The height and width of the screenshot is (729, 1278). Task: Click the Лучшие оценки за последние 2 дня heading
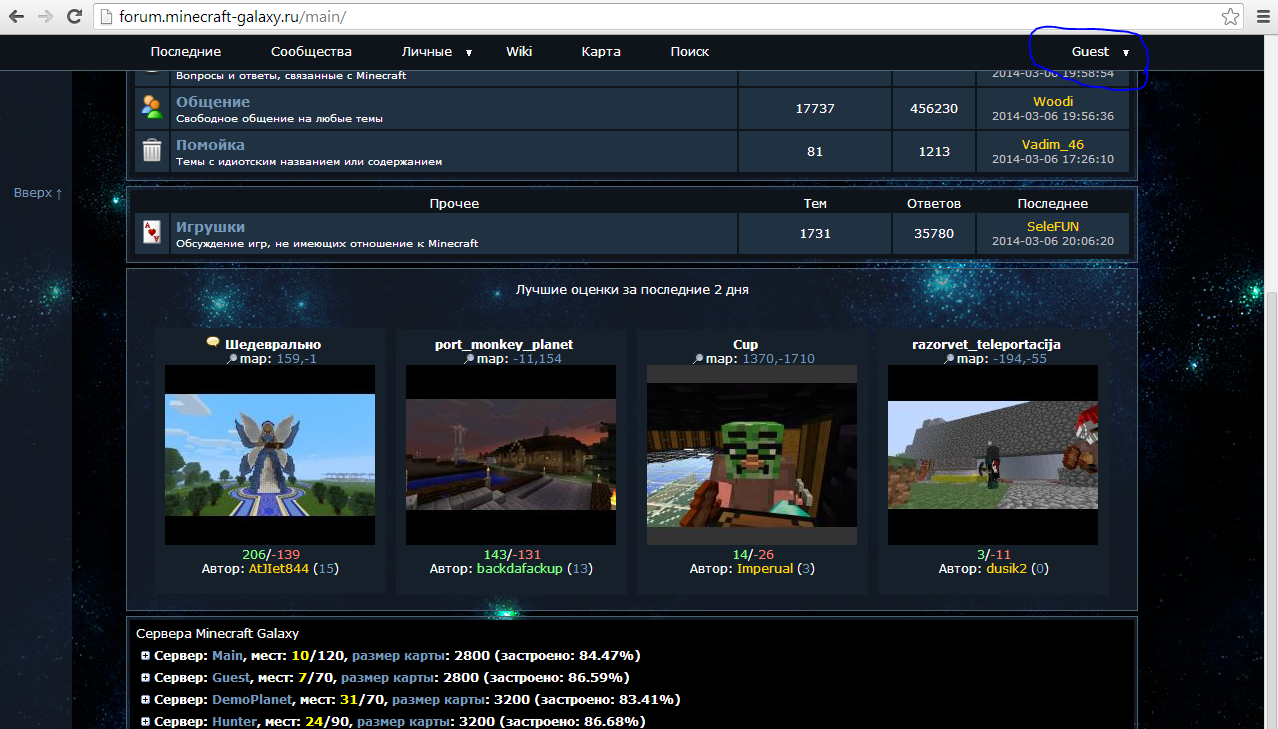point(632,290)
